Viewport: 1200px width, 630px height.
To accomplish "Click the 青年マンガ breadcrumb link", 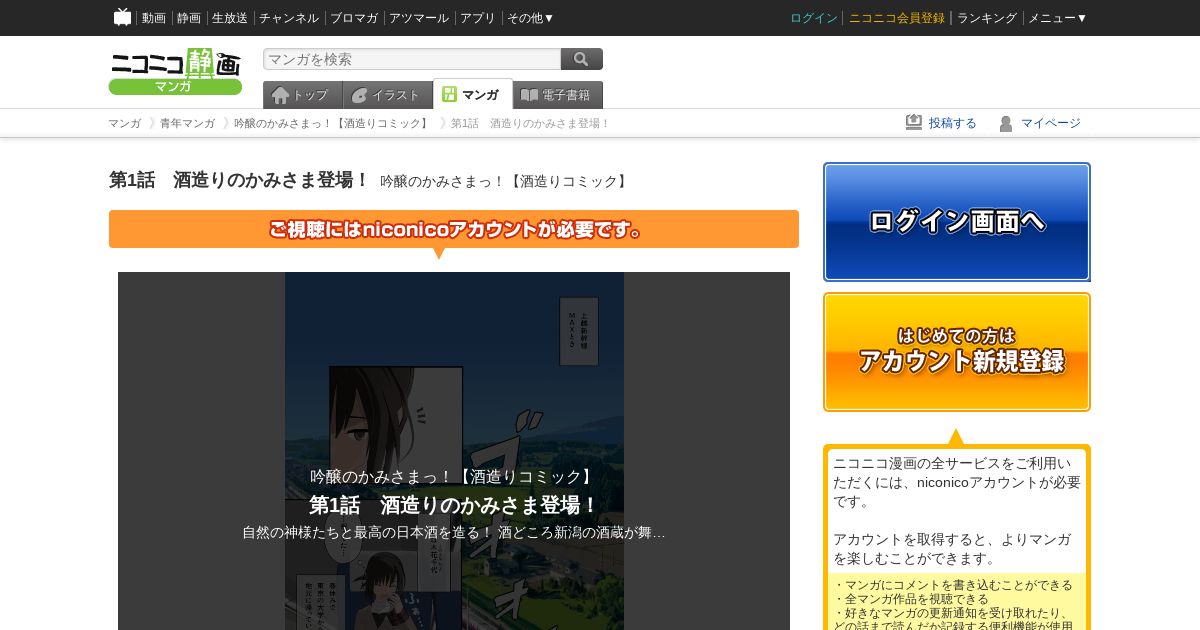I will 187,123.
